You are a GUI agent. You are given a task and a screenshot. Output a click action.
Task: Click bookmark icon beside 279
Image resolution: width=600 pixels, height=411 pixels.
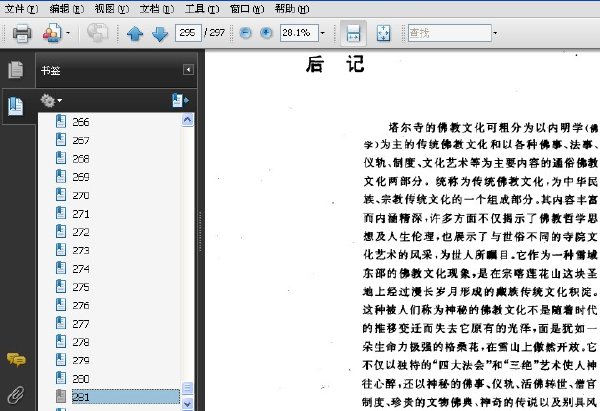pyautogui.click(x=61, y=360)
